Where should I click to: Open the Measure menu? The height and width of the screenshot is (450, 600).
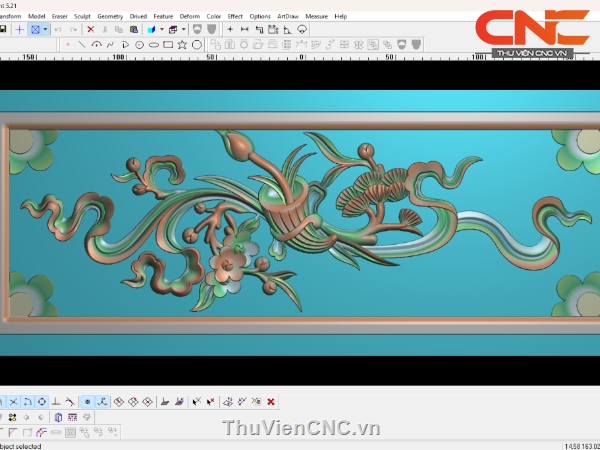click(317, 17)
